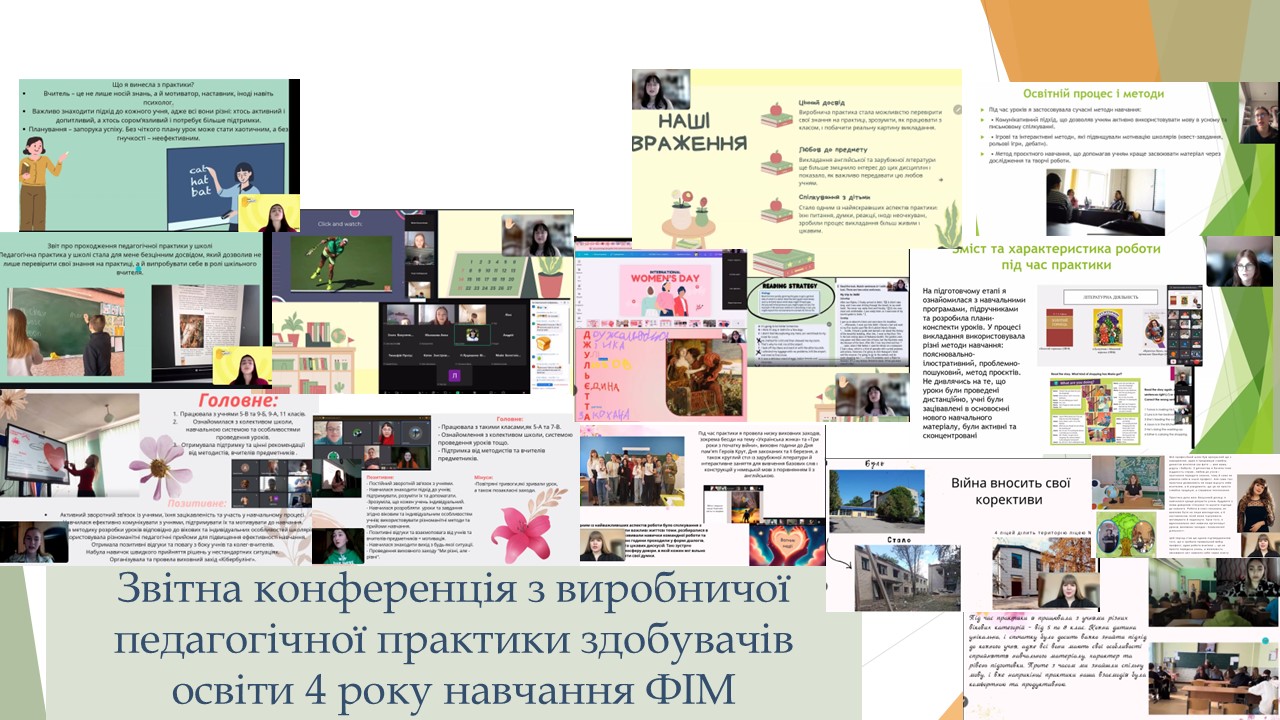Click the 'Освітній процес і методи' heading
1280x720 pixels.
[1096, 93]
